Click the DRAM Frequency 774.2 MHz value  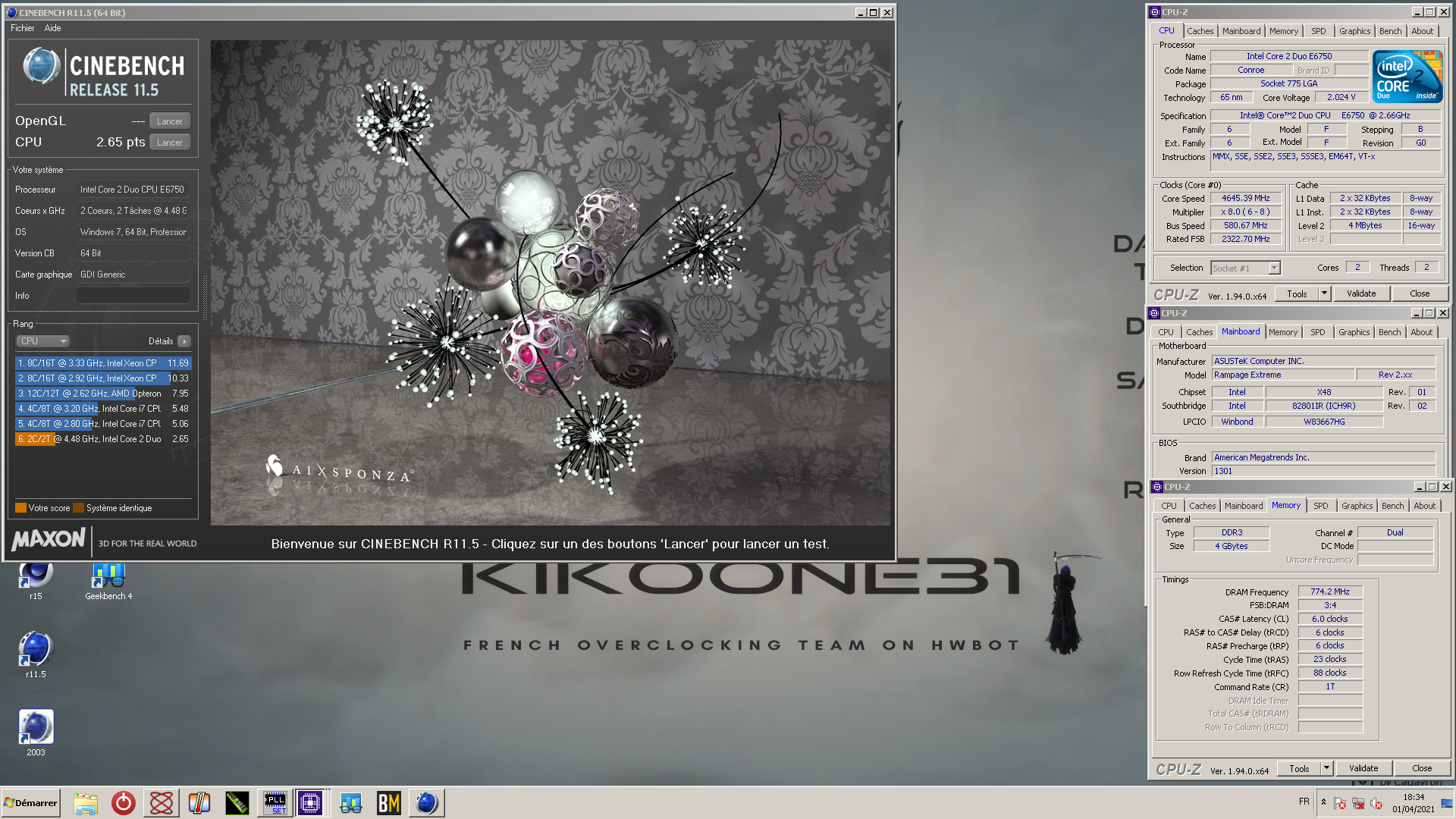point(1330,591)
